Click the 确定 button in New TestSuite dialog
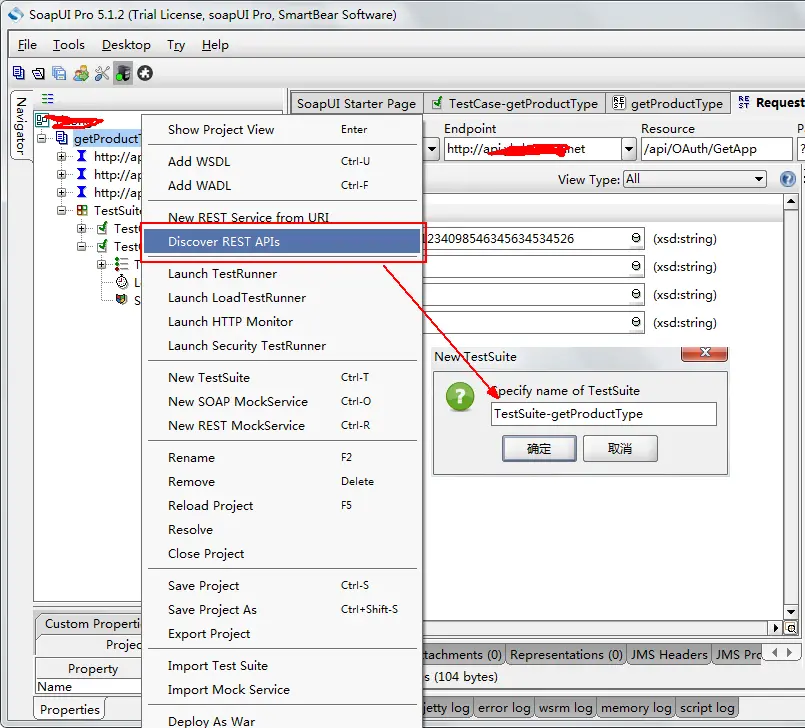 539,449
